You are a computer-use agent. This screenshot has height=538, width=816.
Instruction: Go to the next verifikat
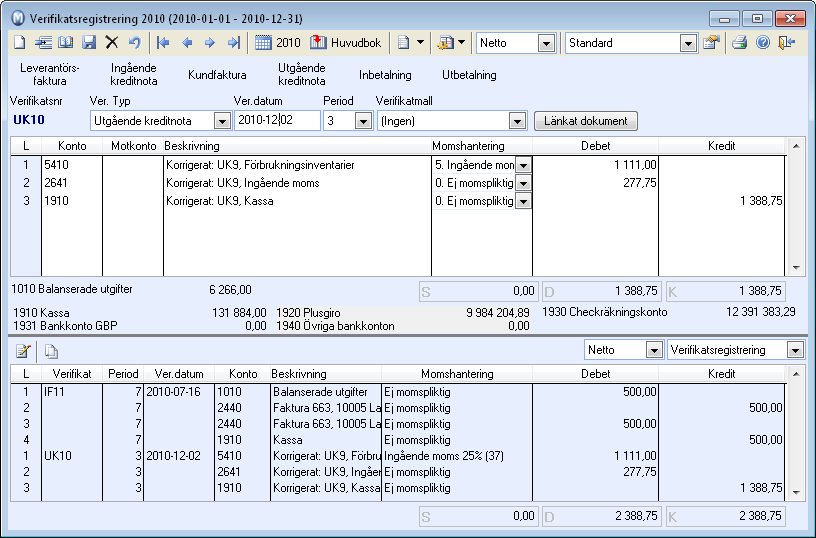pyautogui.click(x=210, y=43)
